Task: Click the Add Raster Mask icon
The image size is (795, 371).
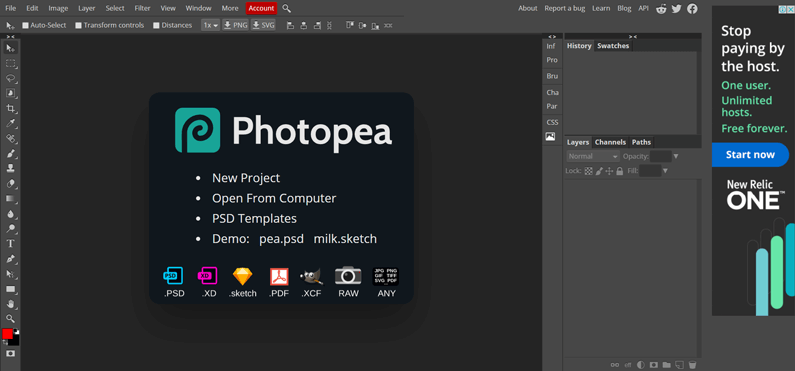Action: pos(654,364)
